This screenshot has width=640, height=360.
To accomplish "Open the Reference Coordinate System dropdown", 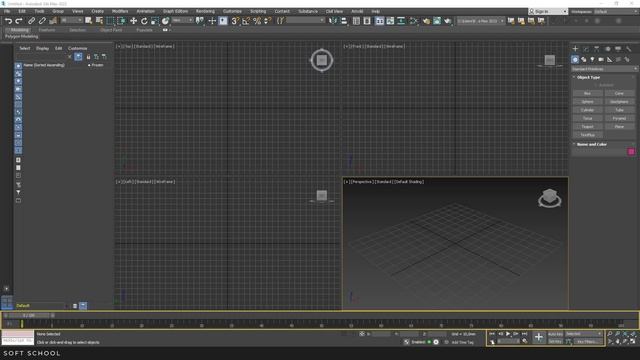I will click(182, 20).
